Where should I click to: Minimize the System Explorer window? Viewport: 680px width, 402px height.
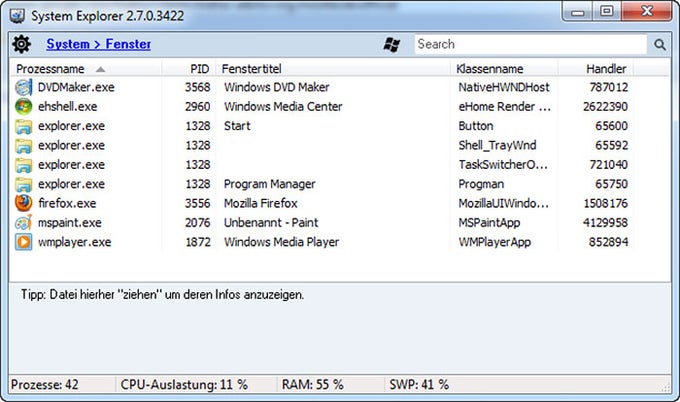[x=578, y=12]
